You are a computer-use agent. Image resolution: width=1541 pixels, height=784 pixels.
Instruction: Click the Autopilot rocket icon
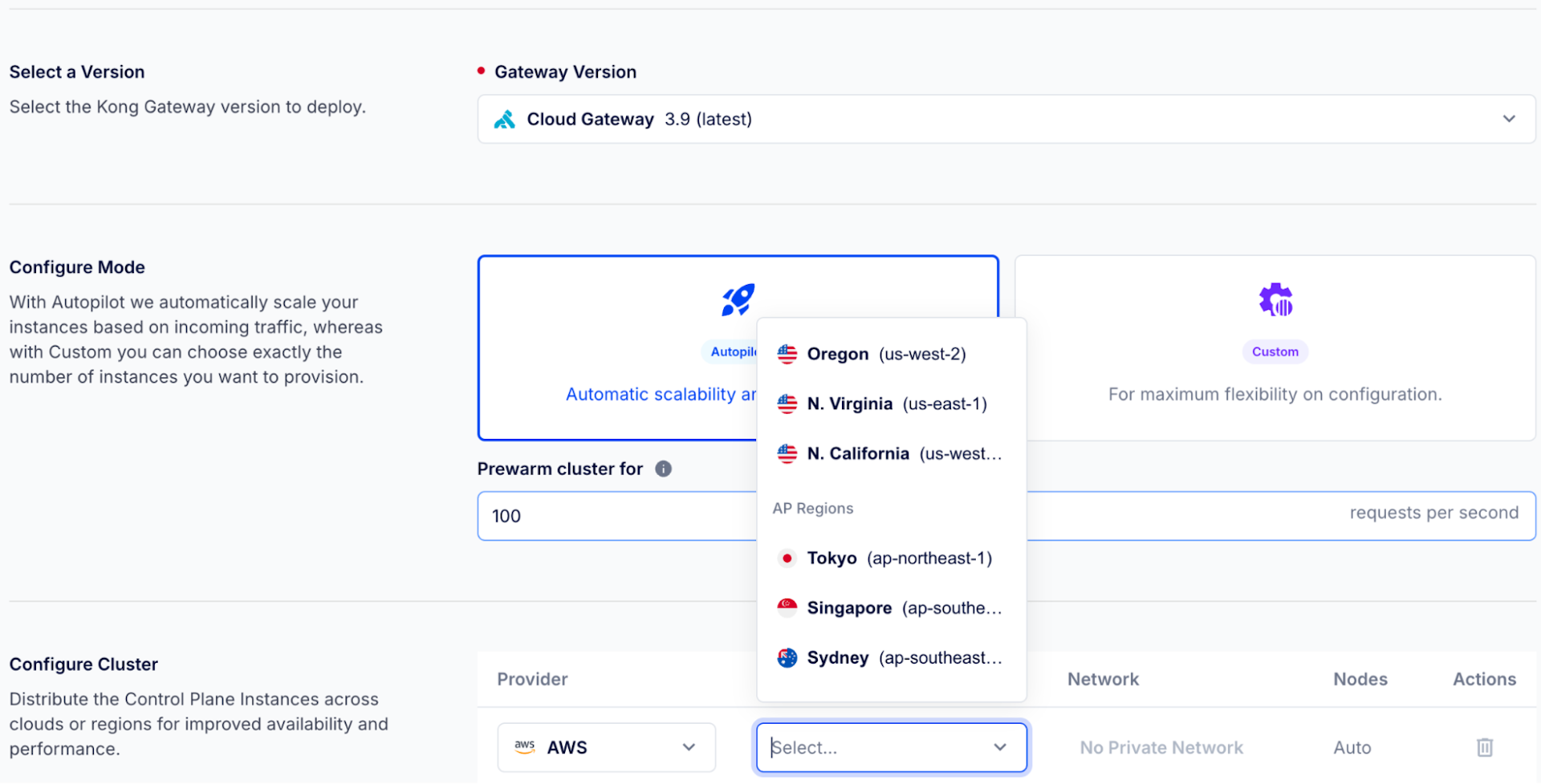[x=738, y=299]
